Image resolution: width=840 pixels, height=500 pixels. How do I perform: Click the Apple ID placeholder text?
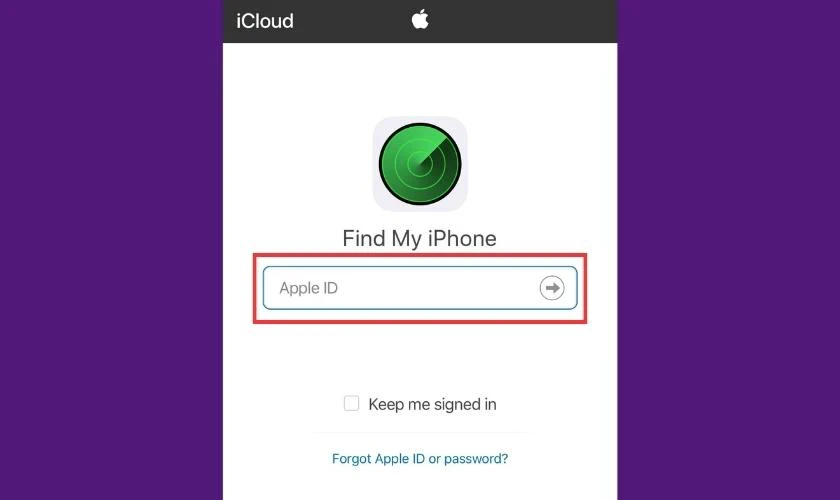pos(309,288)
